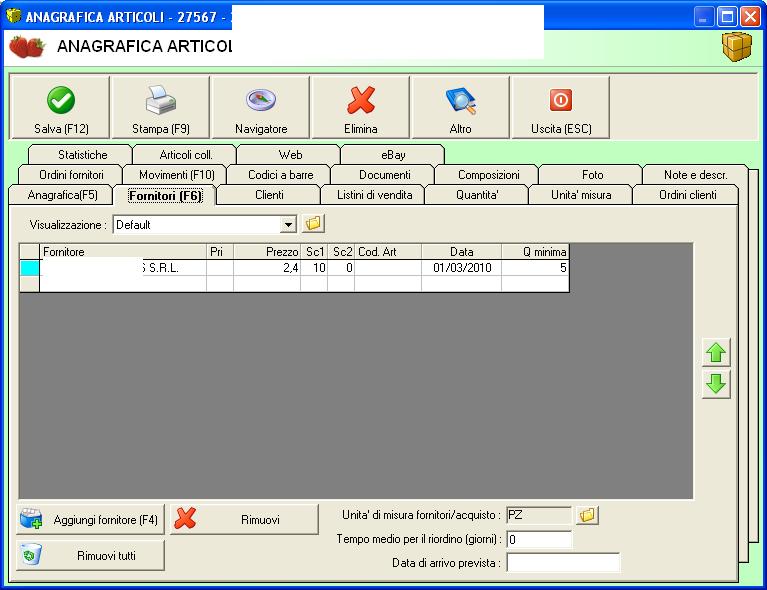Click the Uscita (ESC) power button
Viewport: 767px width, 590px height.
[561, 108]
